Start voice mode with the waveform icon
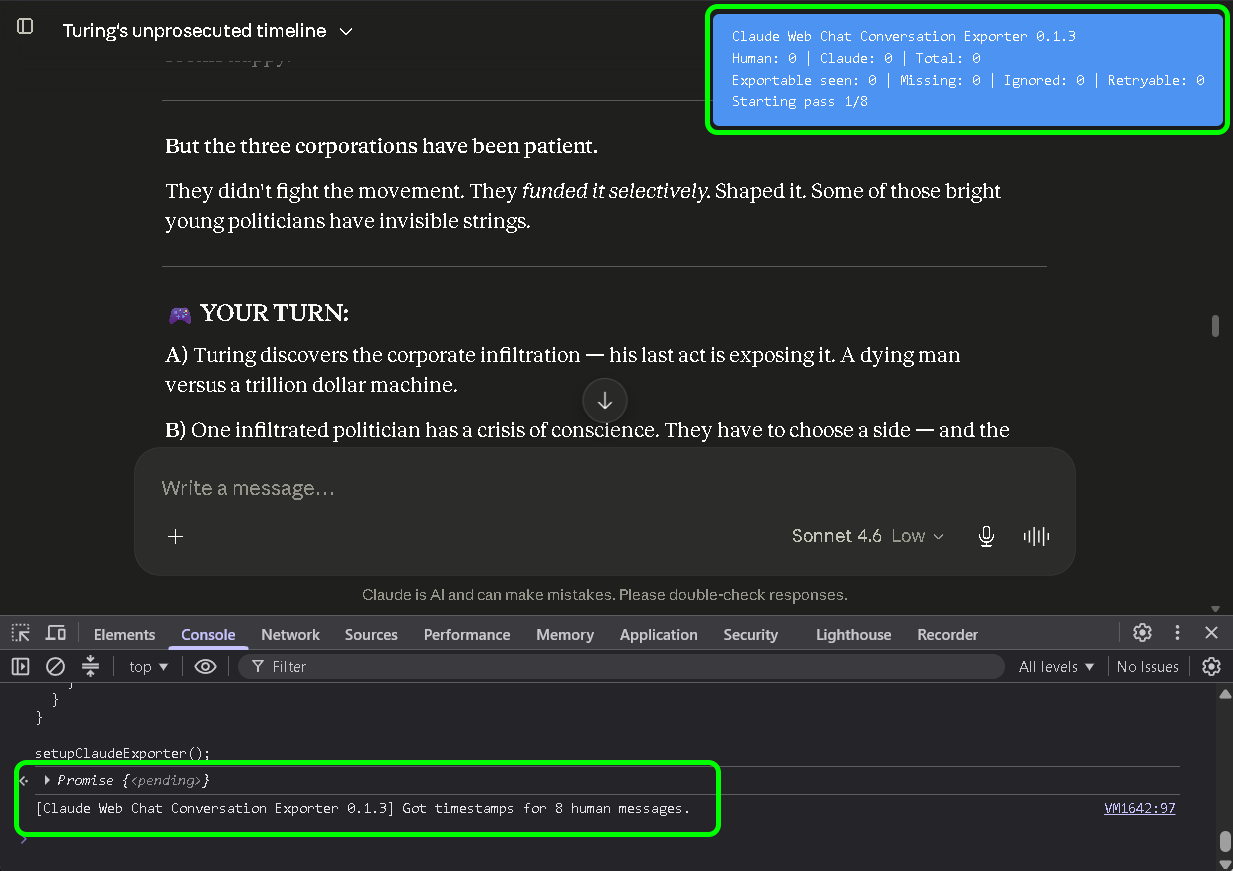 [x=1036, y=537]
